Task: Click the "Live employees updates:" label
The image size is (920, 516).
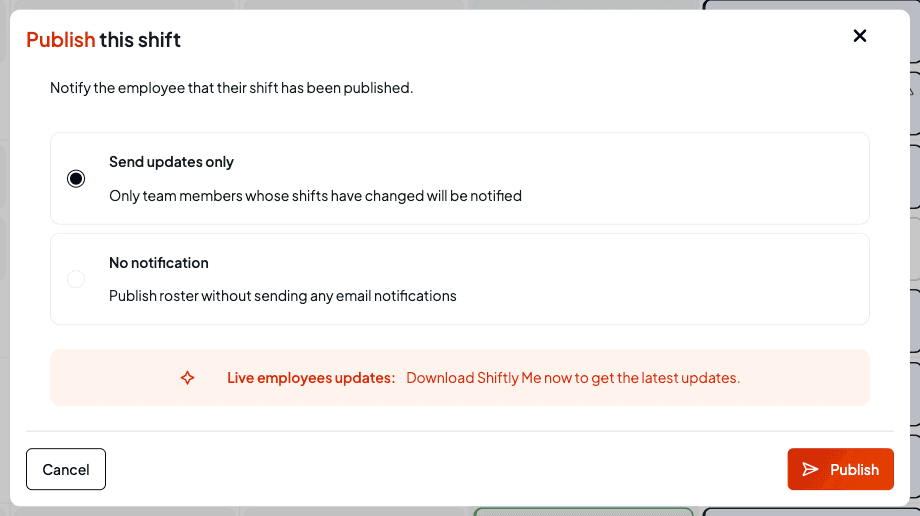Action: 311,377
